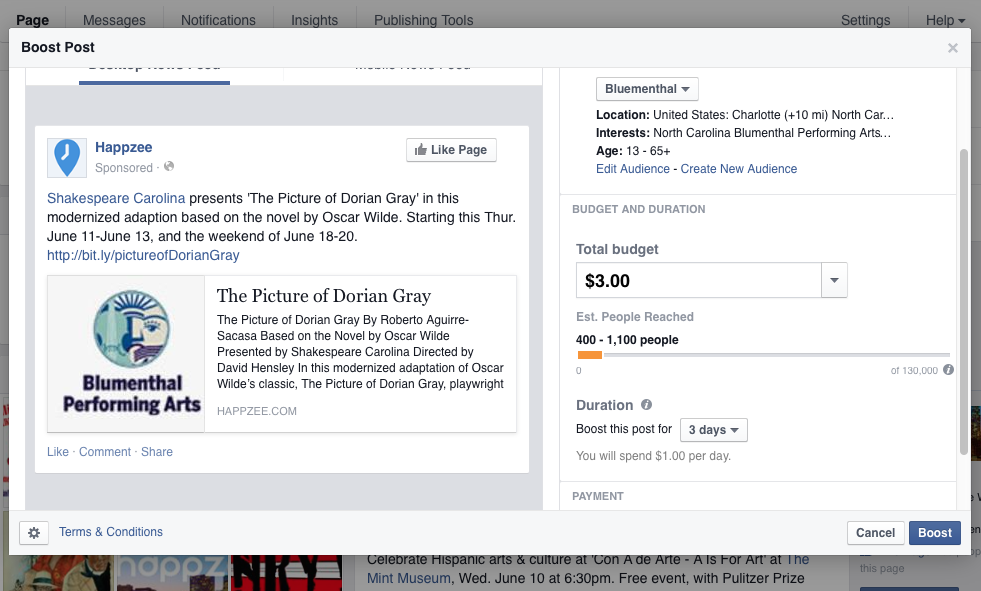The height and width of the screenshot is (591, 981).
Task: Click Share under the post preview
Action: [x=156, y=452]
